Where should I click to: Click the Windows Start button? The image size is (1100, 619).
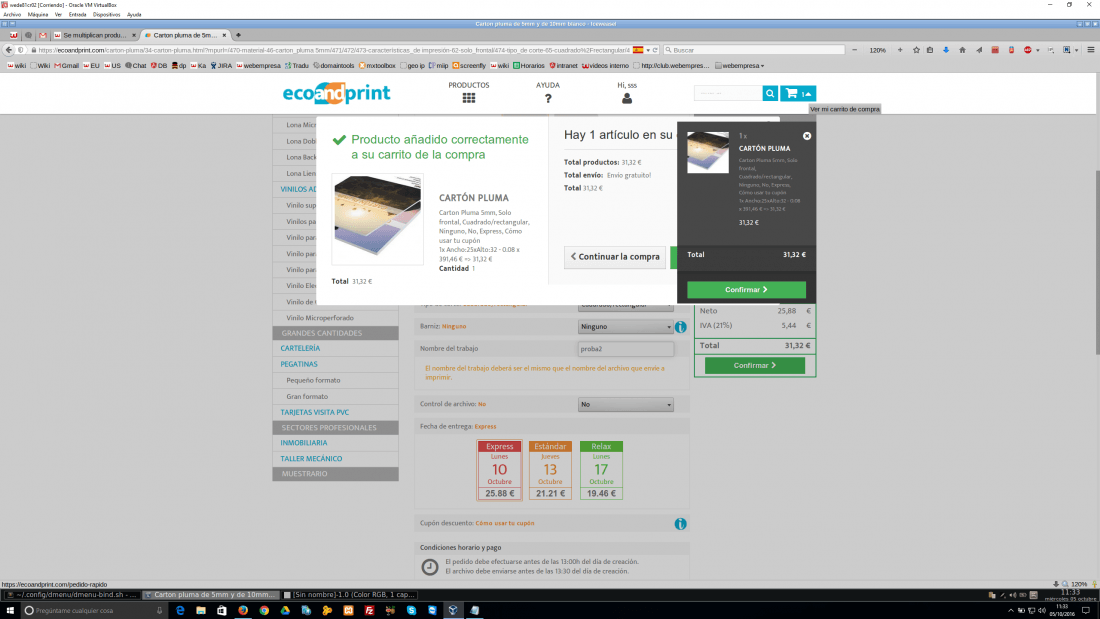[10, 611]
